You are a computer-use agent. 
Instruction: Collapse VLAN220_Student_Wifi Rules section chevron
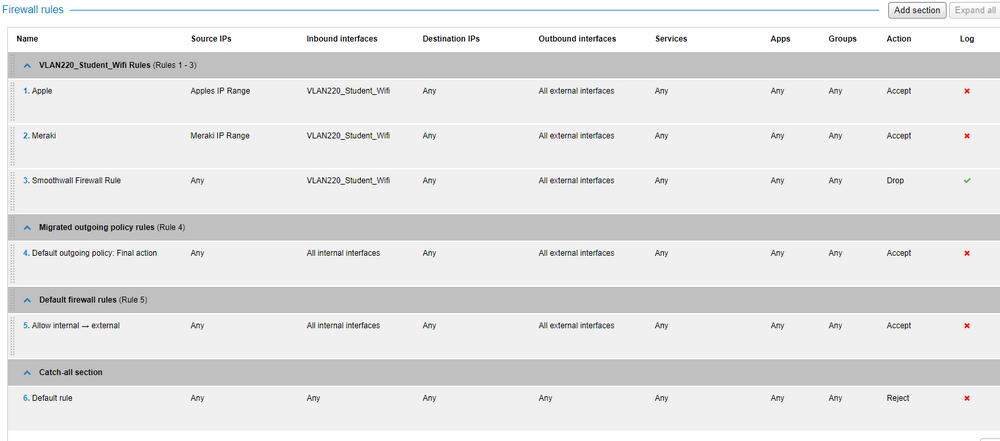[27, 66]
